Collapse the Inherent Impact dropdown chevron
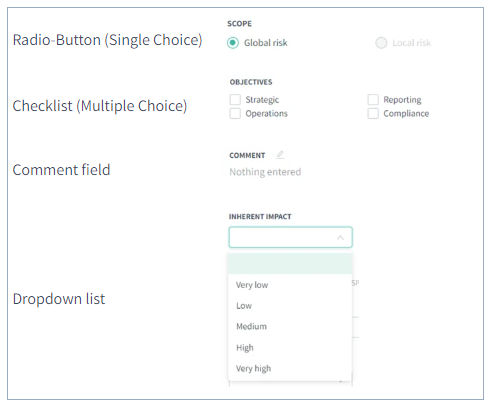This screenshot has height=406, width=488. tap(340, 237)
